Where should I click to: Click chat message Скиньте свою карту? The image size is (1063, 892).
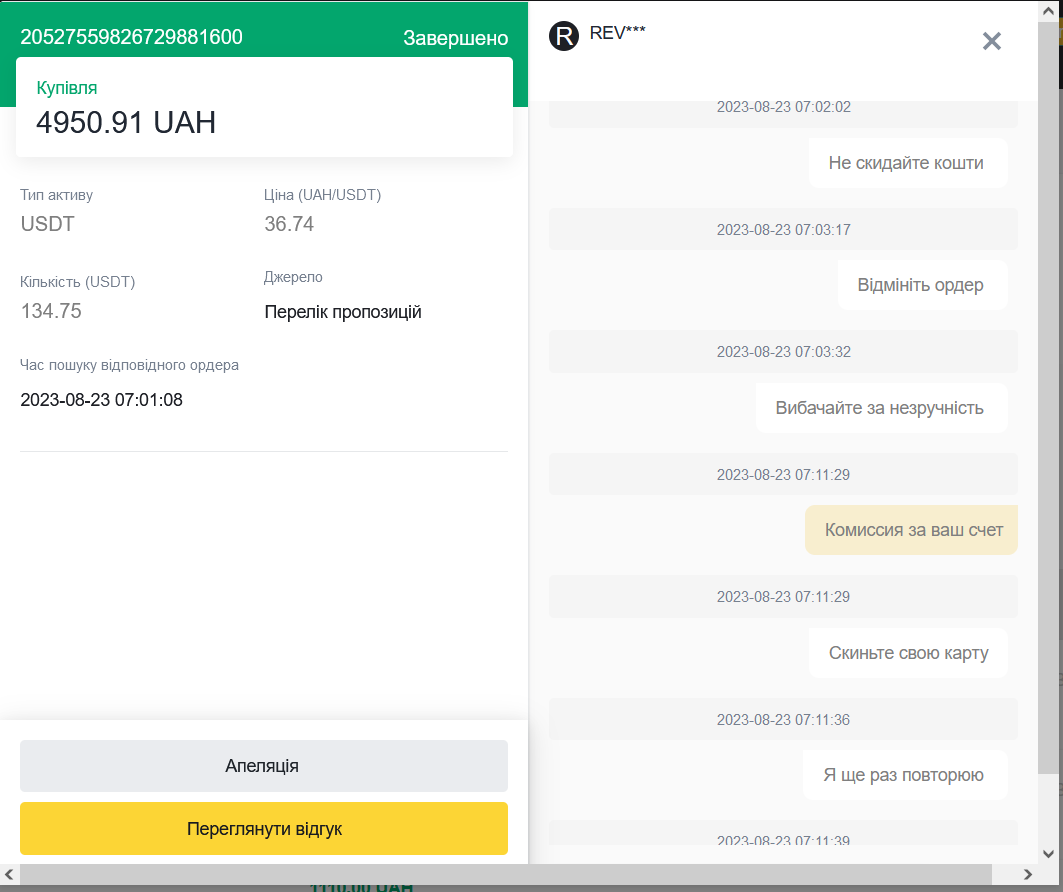coord(908,653)
